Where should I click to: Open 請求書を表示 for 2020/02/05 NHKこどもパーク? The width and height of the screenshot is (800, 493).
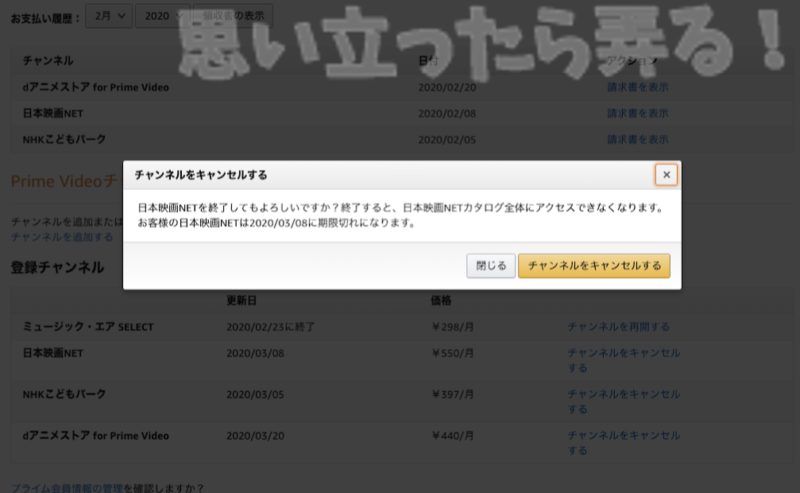tap(637, 139)
